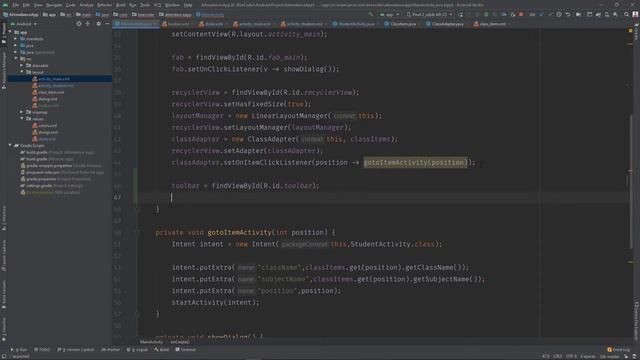
Task: Open the Build tool window
Action: tap(162, 350)
